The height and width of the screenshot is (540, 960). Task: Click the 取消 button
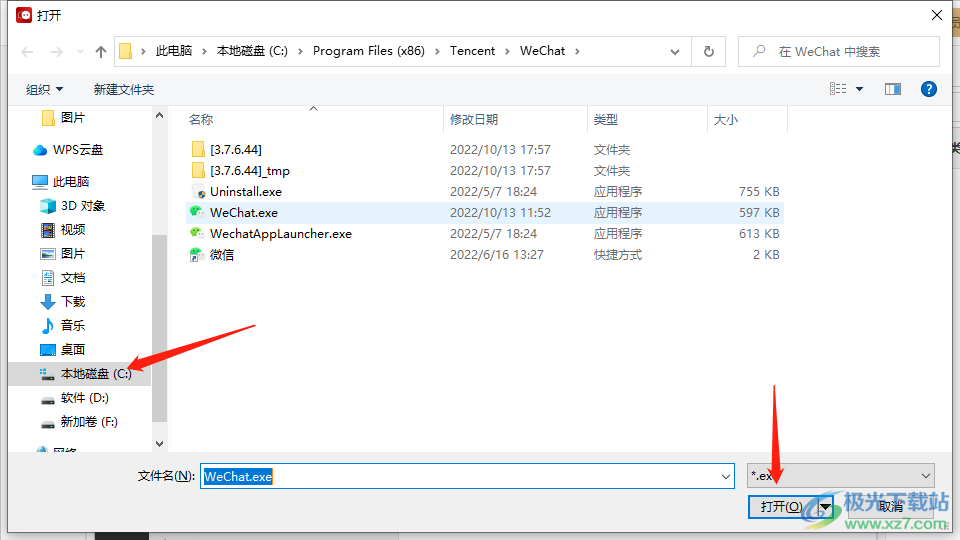pyautogui.click(x=891, y=507)
